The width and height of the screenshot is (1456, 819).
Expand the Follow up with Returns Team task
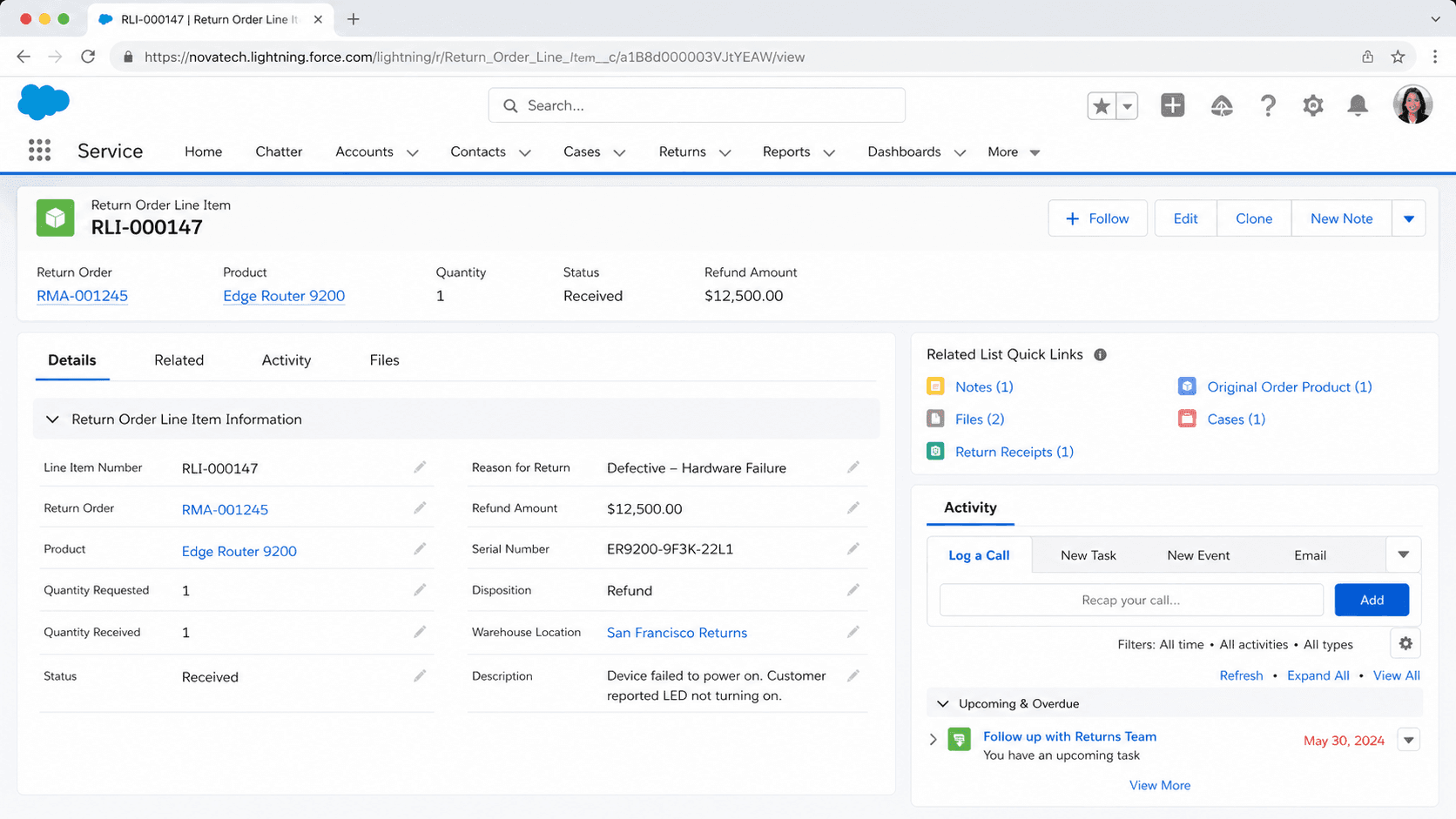(x=933, y=740)
